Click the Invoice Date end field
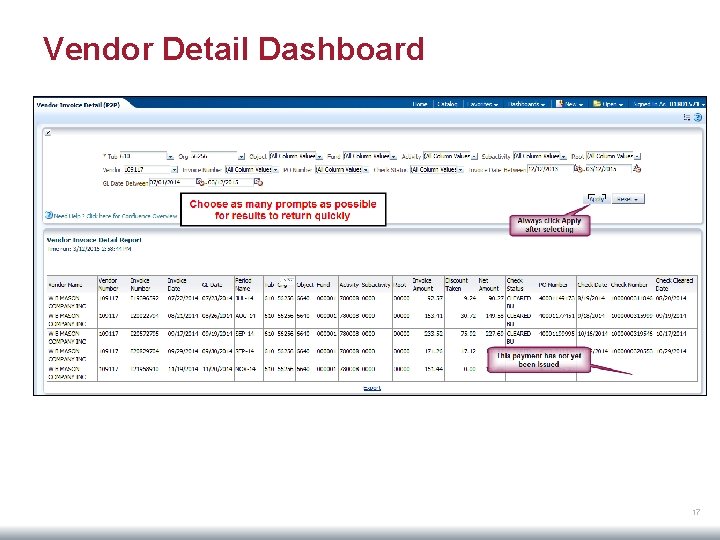The image size is (720, 540). point(607,169)
